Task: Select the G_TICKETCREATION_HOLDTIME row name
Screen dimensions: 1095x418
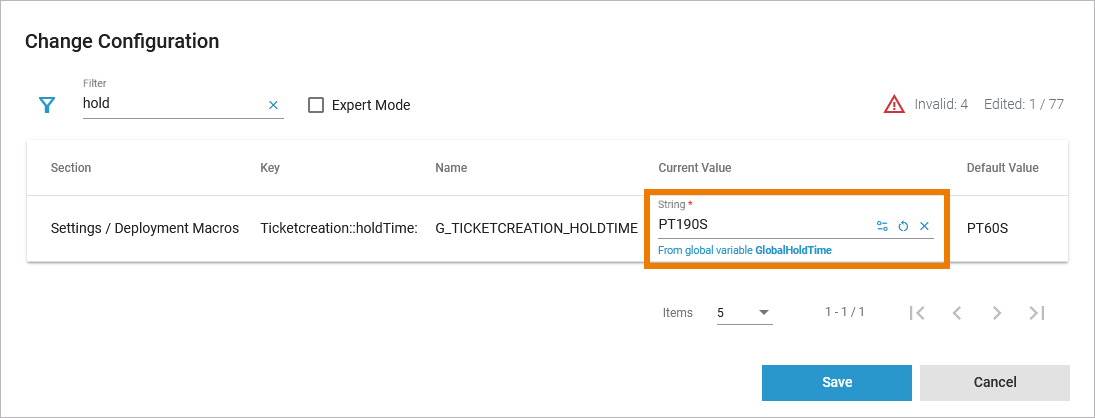Action: tap(536, 228)
